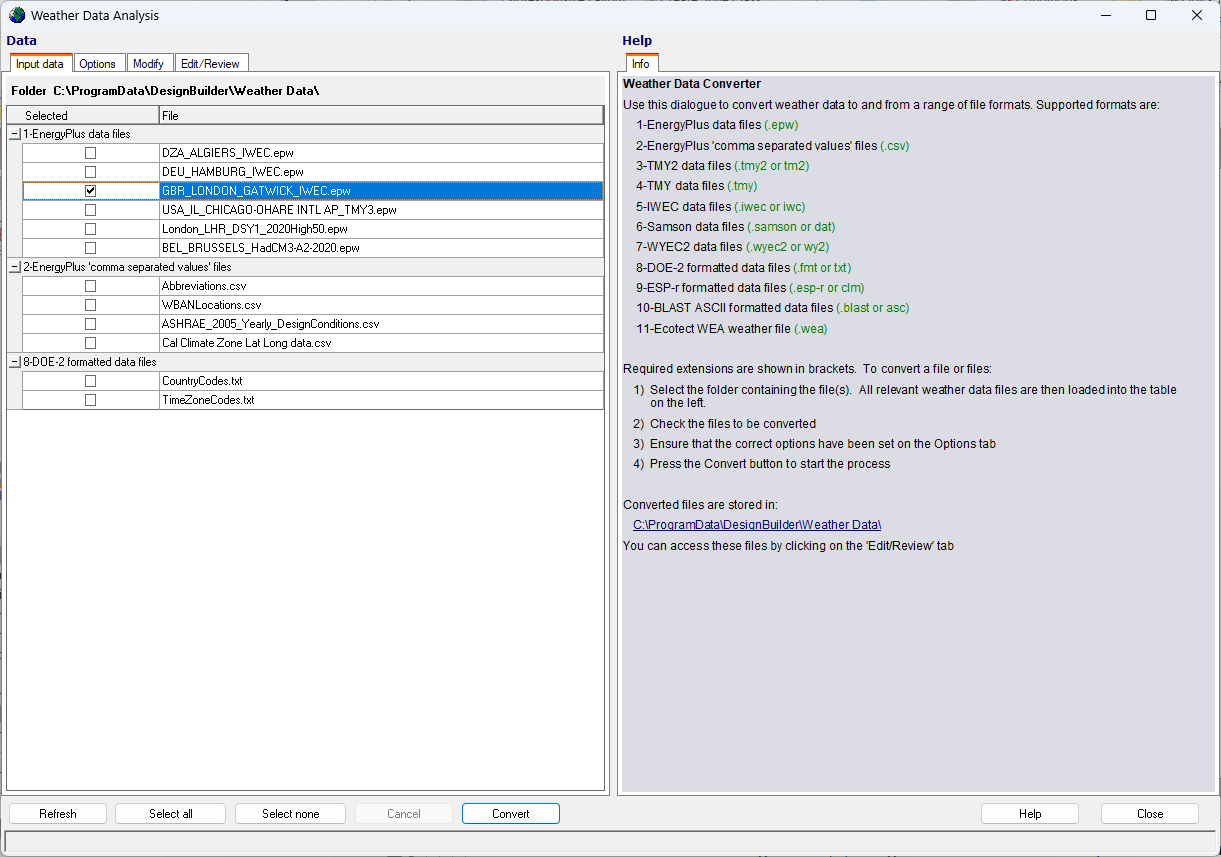Viewport: 1221px width, 857px height.
Task: Open the Modify tab
Action: (x=148, y=64)
